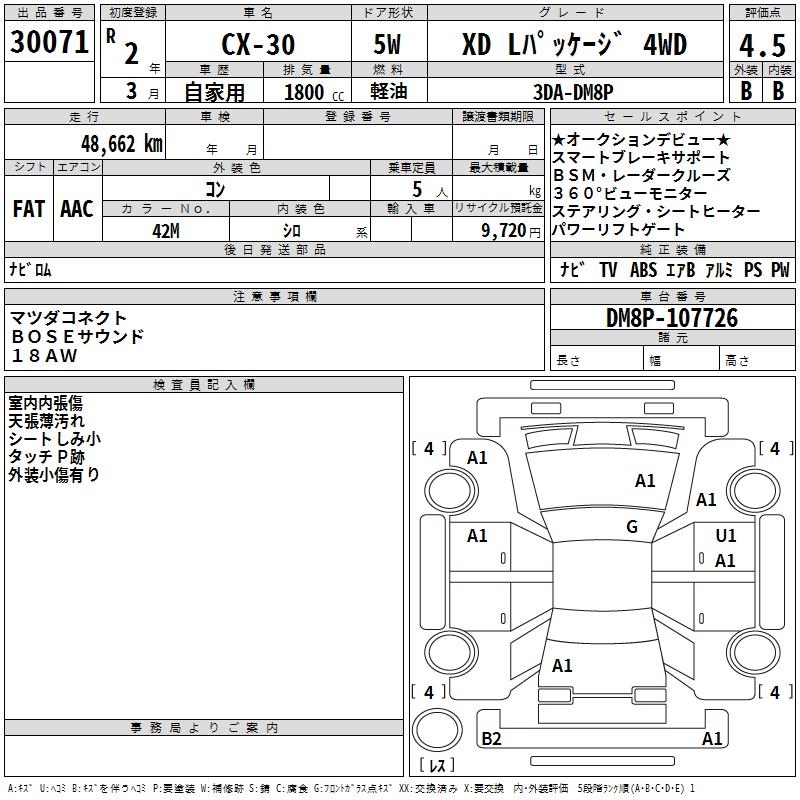
Task: Click the color number 42M
Action: (166, 231)
